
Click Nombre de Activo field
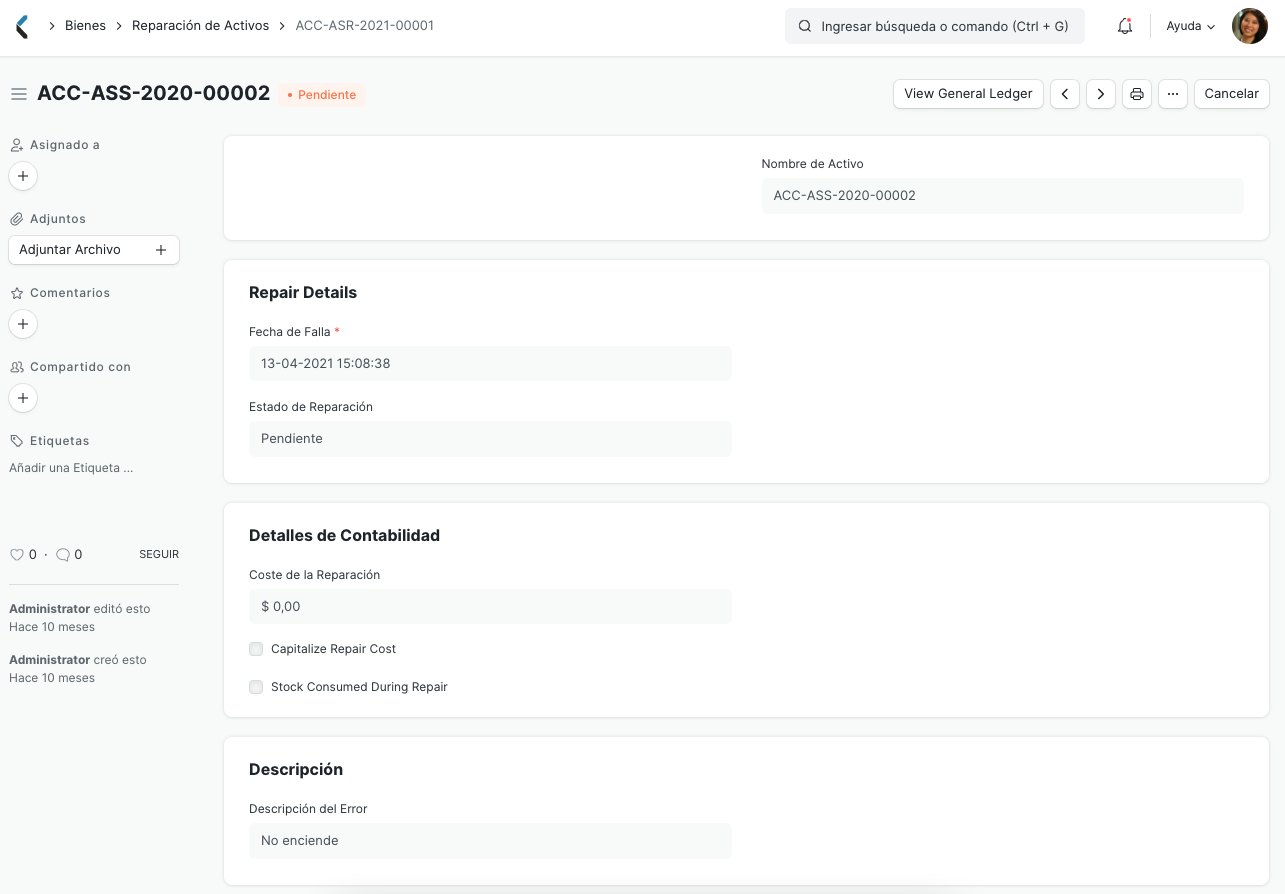coord(1002,196)
